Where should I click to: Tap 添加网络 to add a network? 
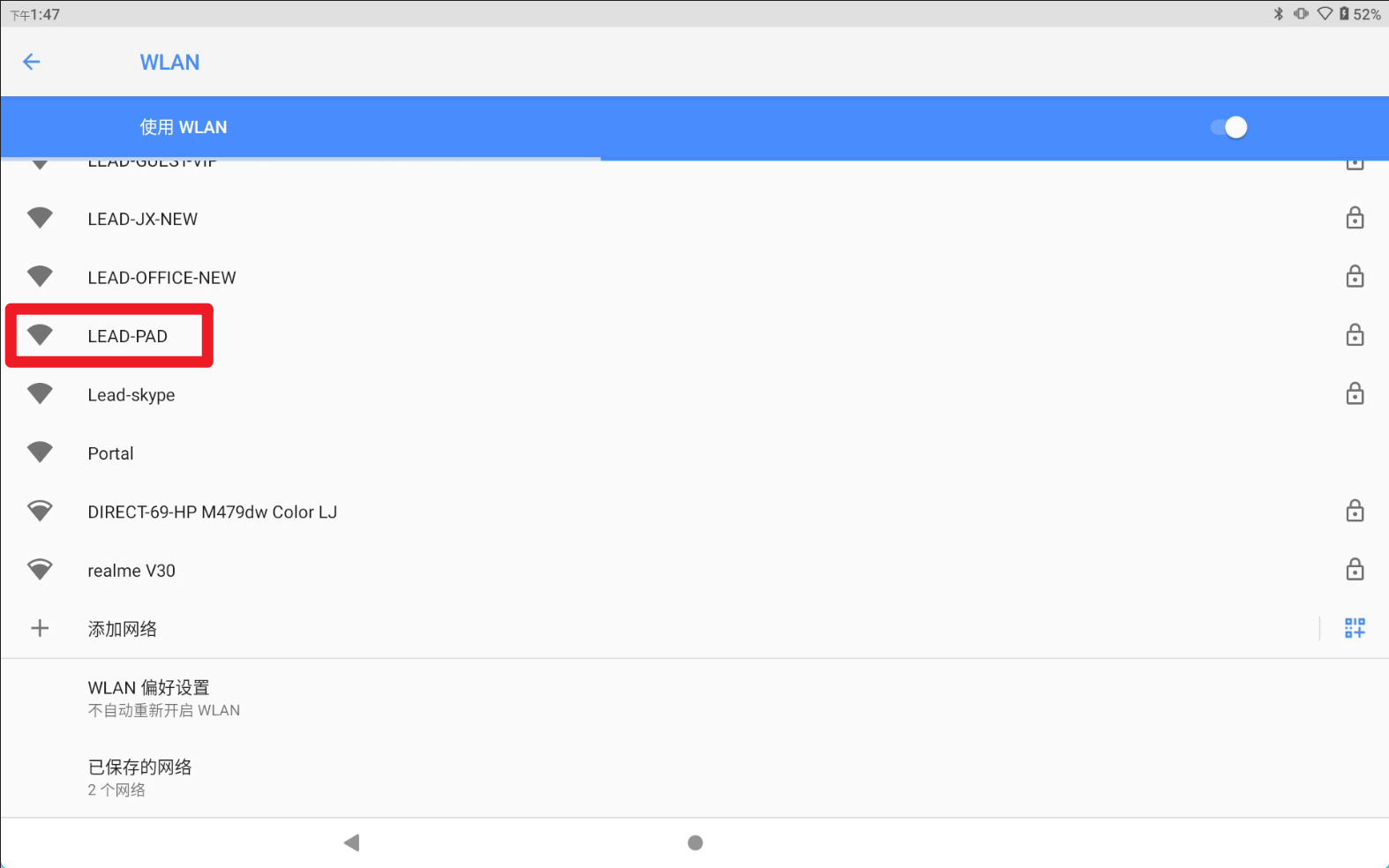(x=122, y=629)
